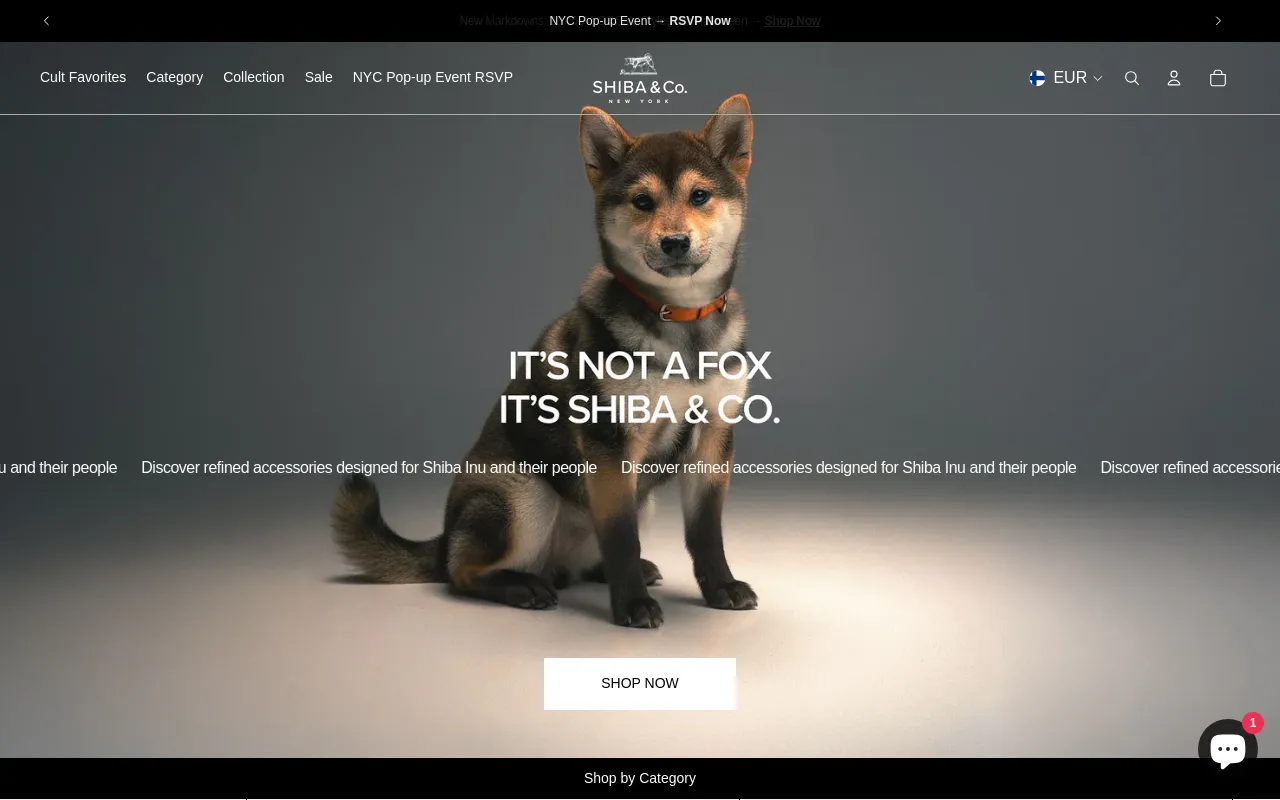Open the Collection navigation menu
The image size is (1280, 800).
coord(253,77)
